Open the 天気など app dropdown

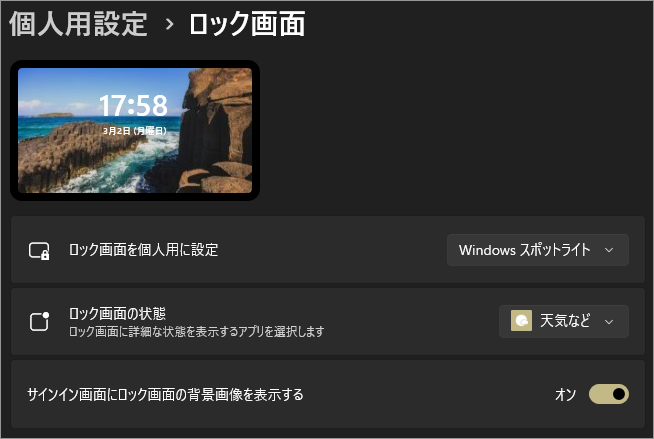pyautogui.click(x=563, y=321)
